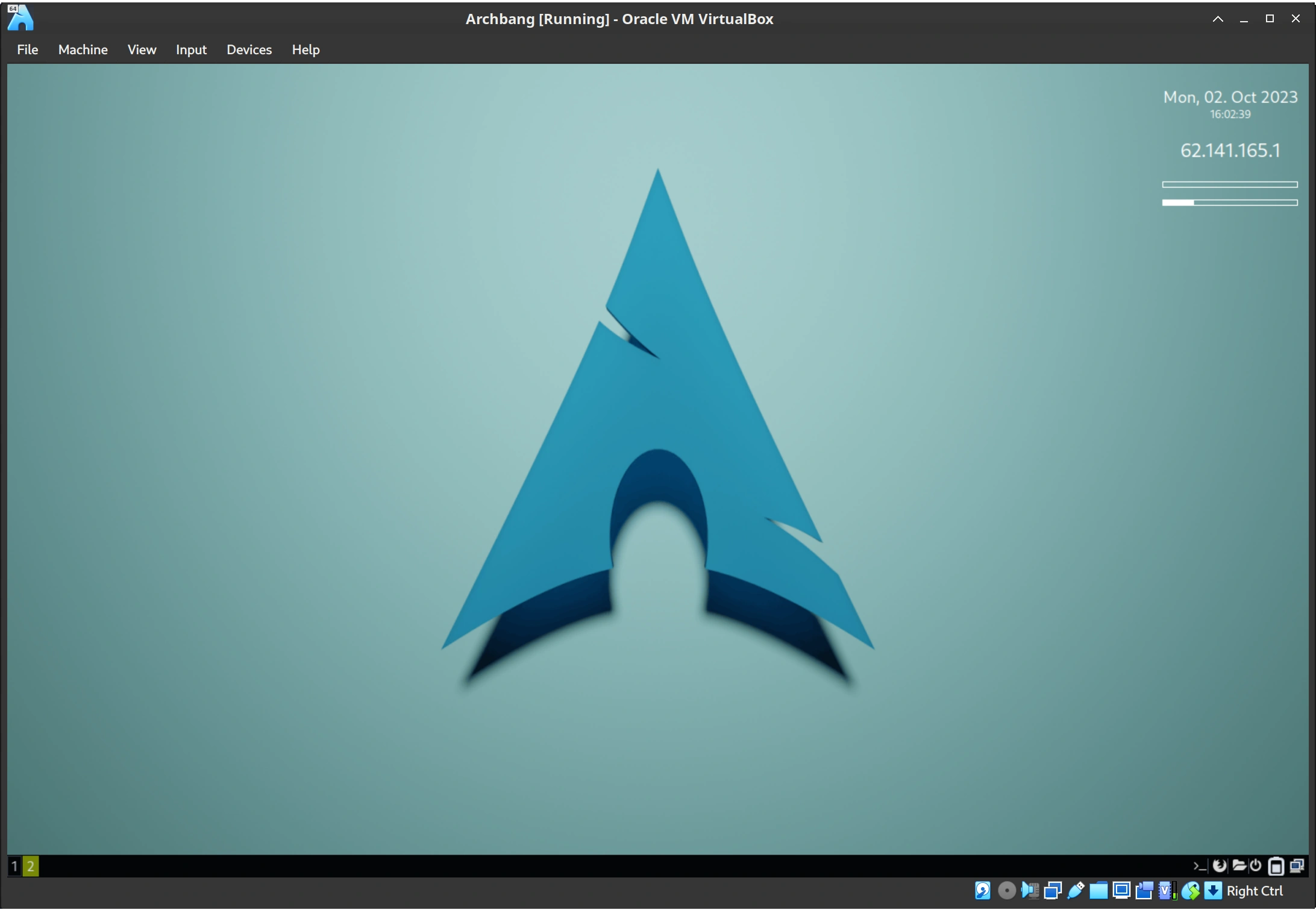Open the Help menu
The width and height of the screenshot is (1316, 910).
coord(305,49)
